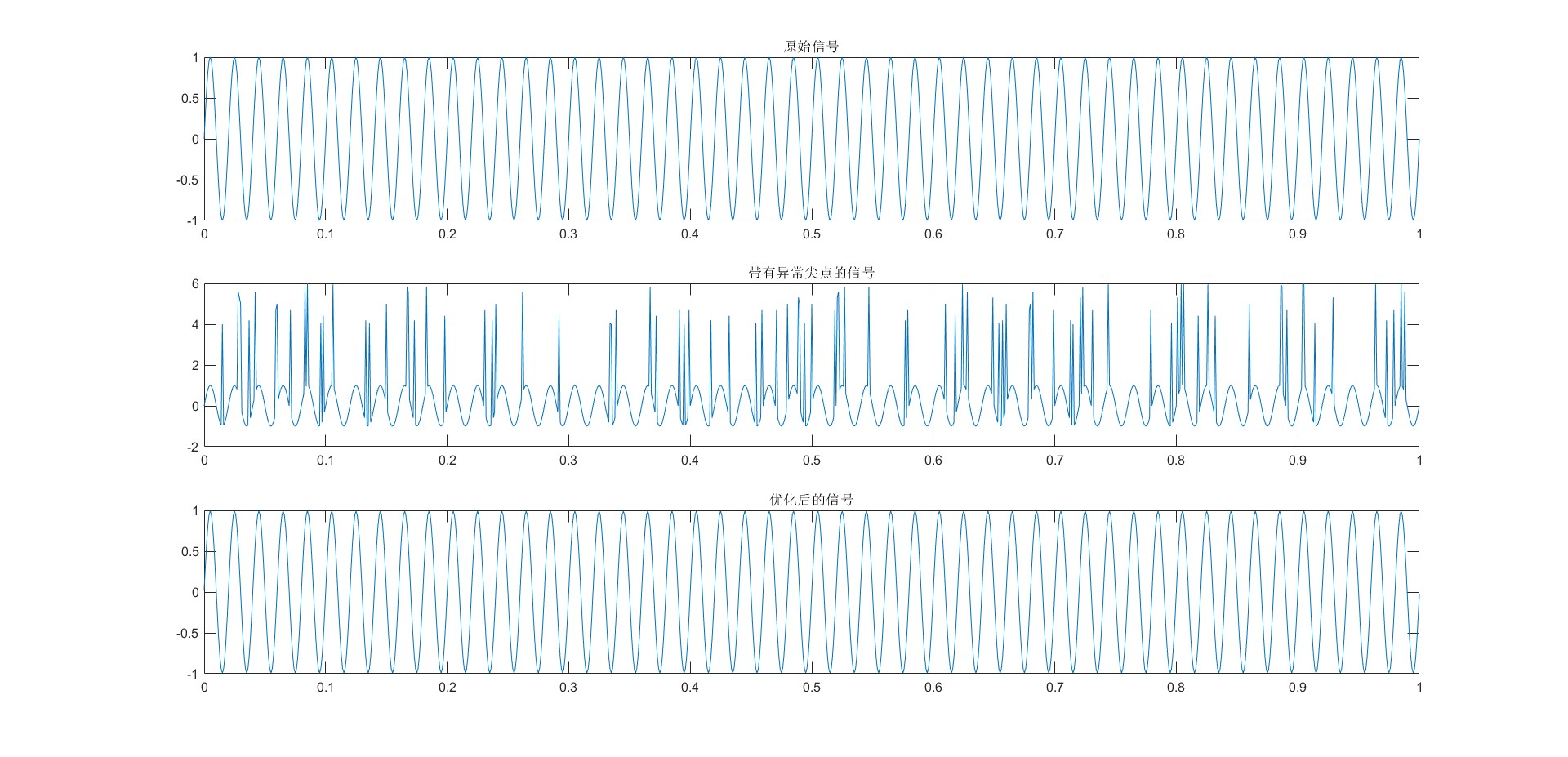Click the title 带有异常尖点的信号 of the middle plot

pyautogui.click(x=811, y=273)
